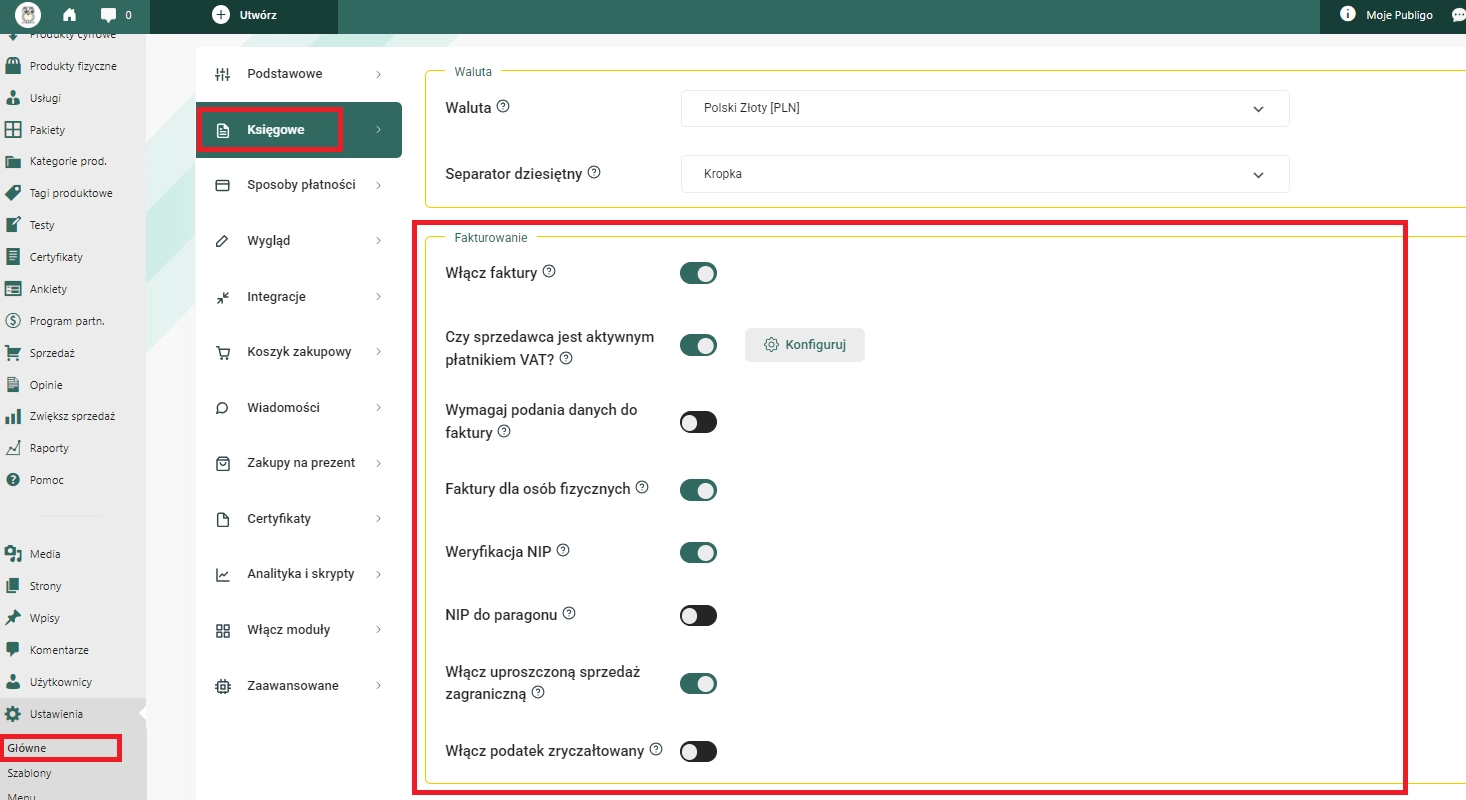Expand the Wiadomości section chevron
Screen dimensions: 1466x800
coord(379,408)
